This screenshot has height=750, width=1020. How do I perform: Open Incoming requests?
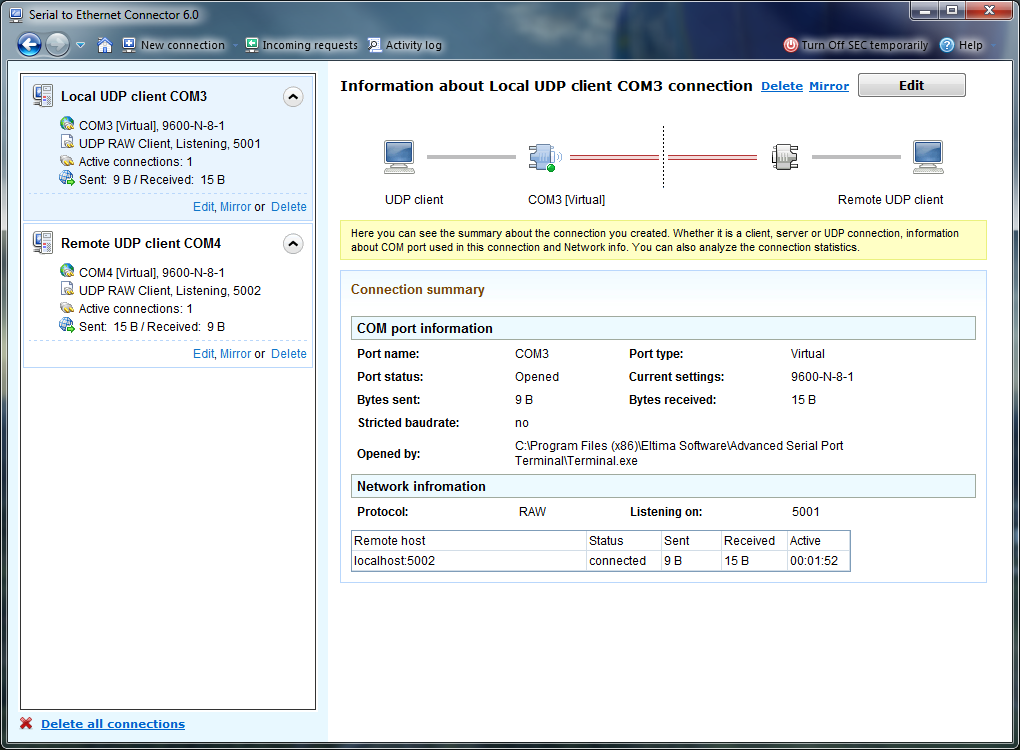click(x=301, y=45)
